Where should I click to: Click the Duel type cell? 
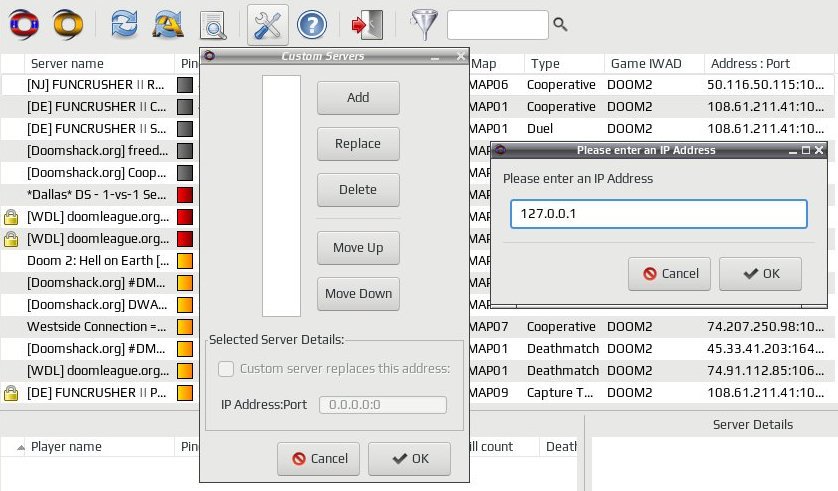540,129
